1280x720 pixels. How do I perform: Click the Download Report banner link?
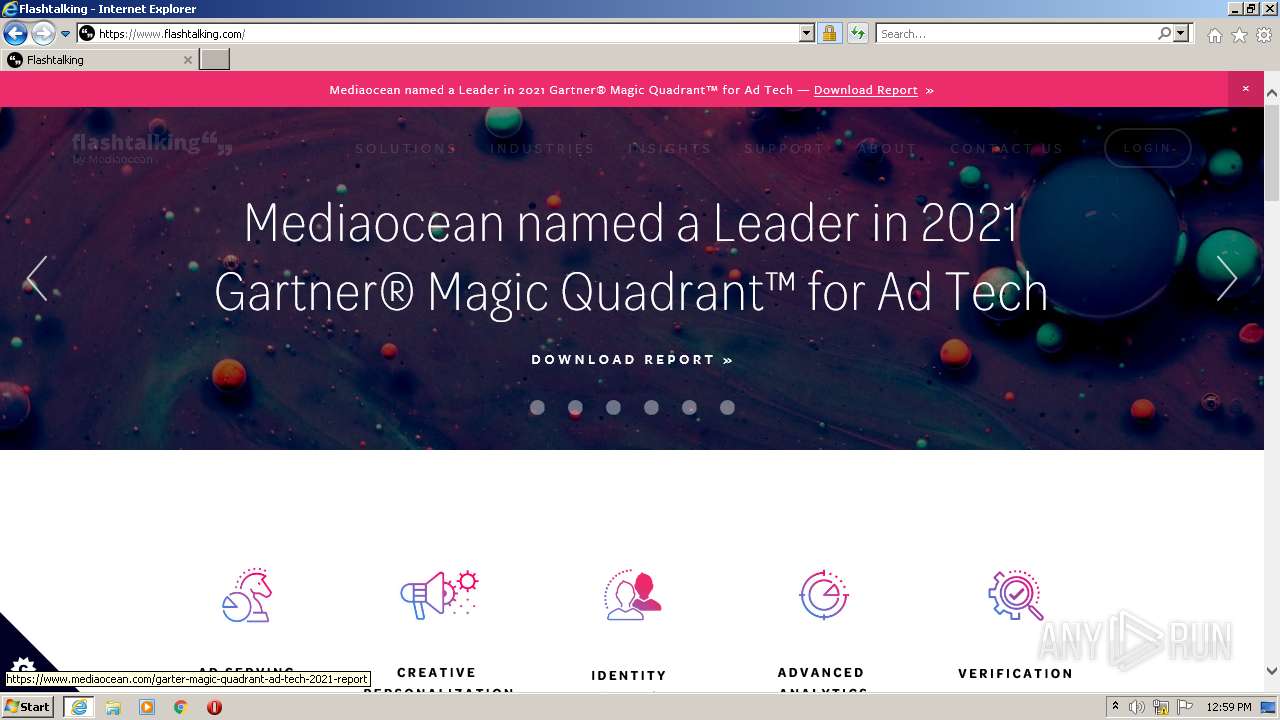pyautogui.click(x=866, y=90)
